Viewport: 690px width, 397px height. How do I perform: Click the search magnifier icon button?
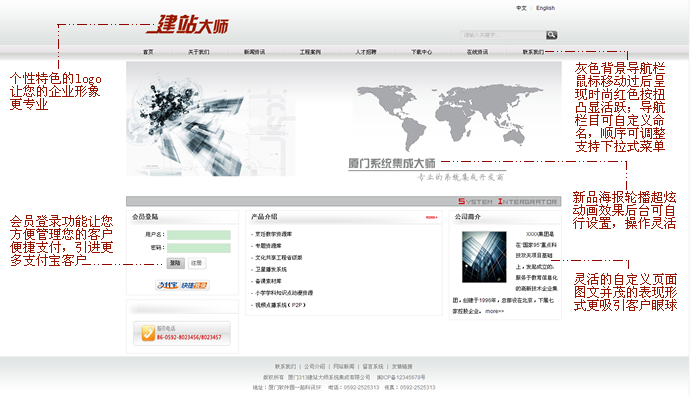(x=551, y=35)
